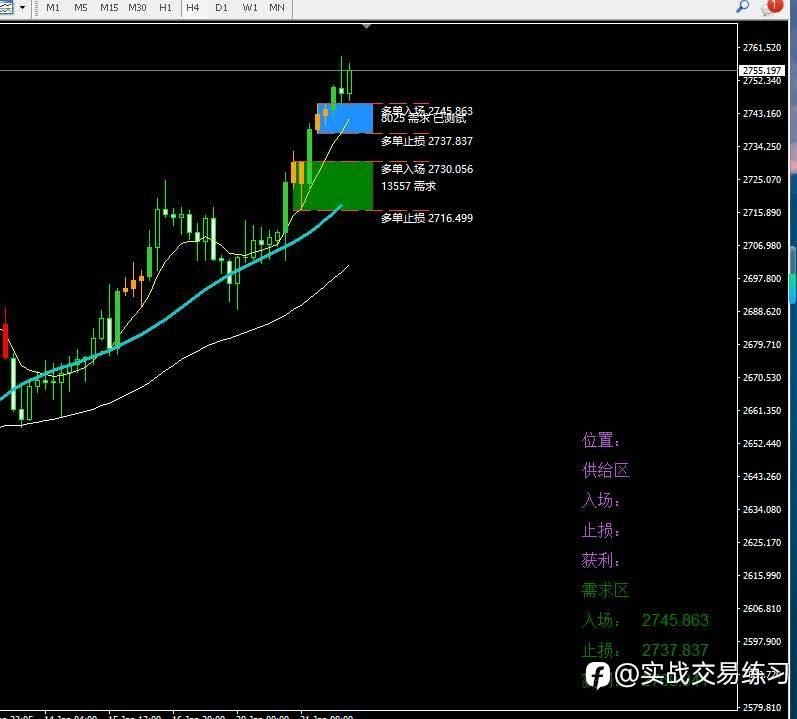The image size is (797, 719).
Task: Select the H4 timeframe button
Action: point(193,8)
